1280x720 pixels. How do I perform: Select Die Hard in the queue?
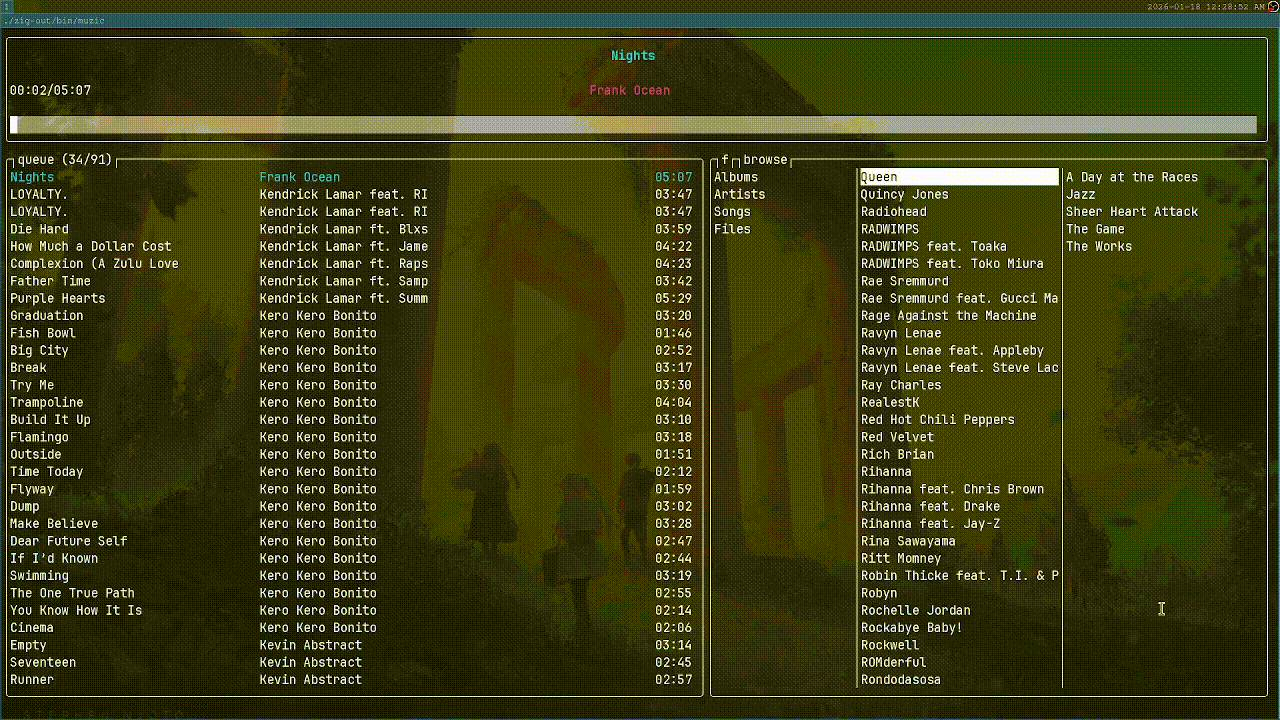coord(39,229)
